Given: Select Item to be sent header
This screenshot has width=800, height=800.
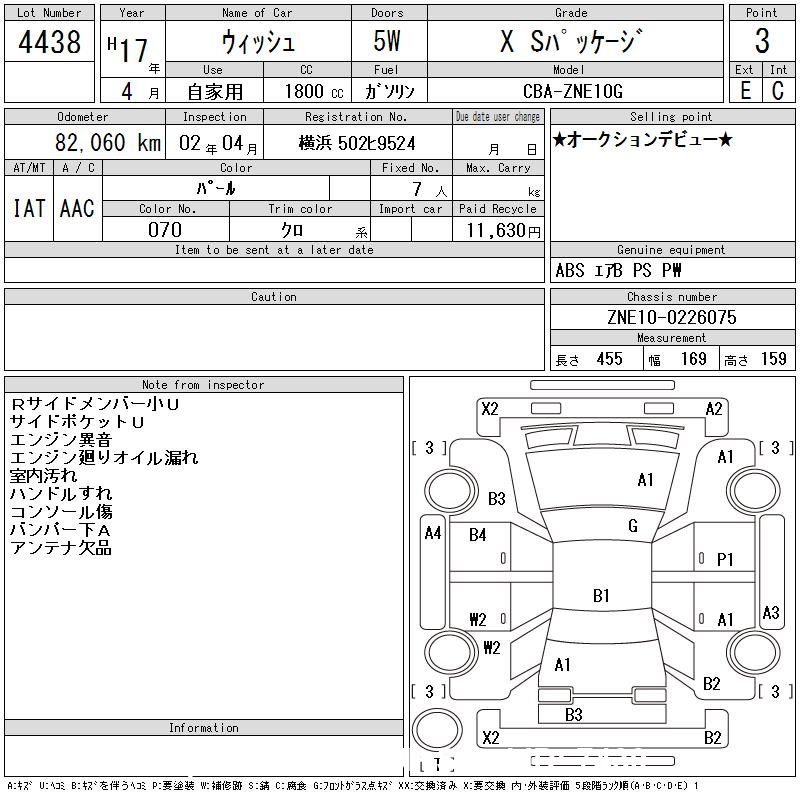Looking at the screenshot, I should (274, 249).
